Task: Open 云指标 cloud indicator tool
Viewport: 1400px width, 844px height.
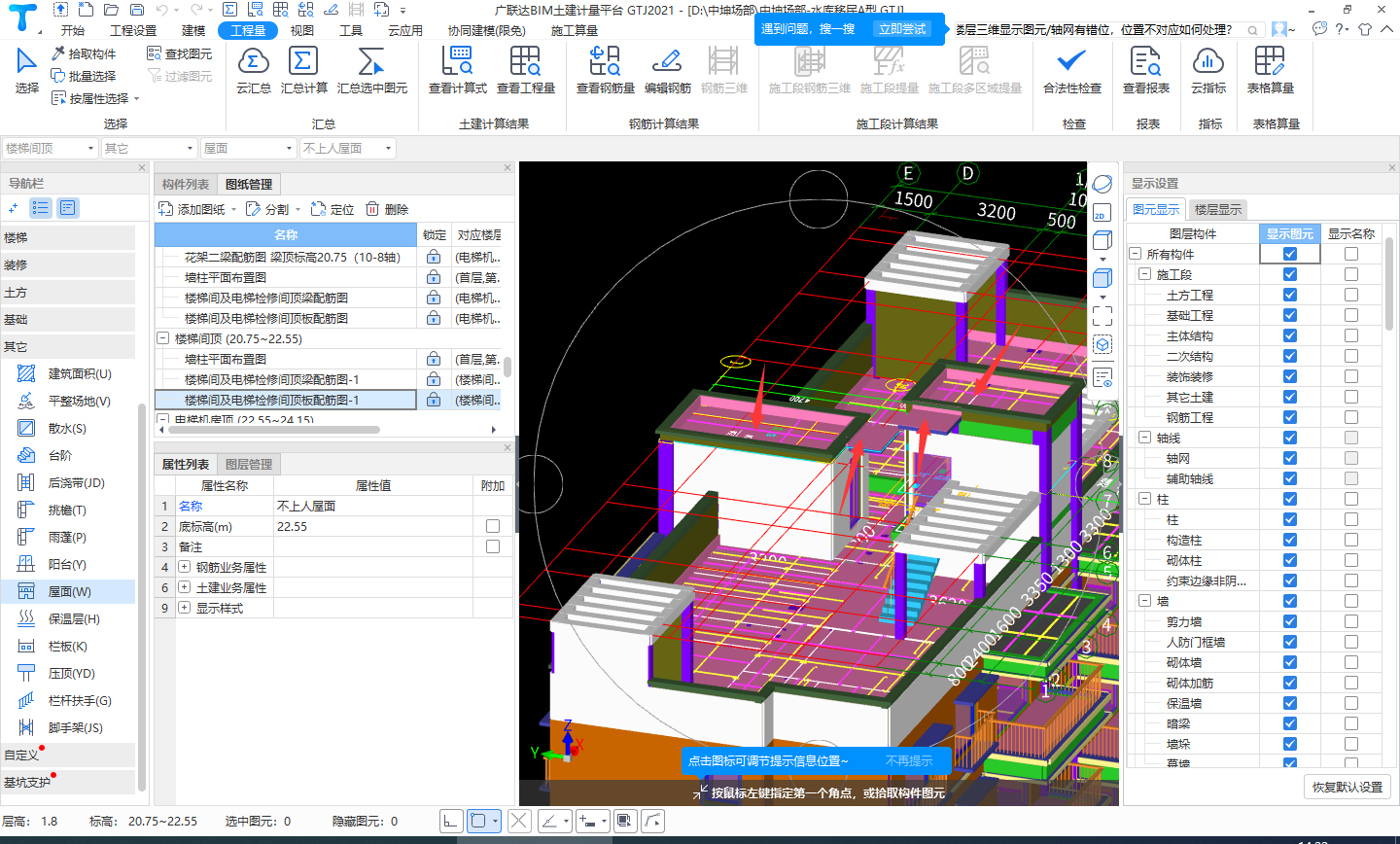Action: click(1207, 70)
